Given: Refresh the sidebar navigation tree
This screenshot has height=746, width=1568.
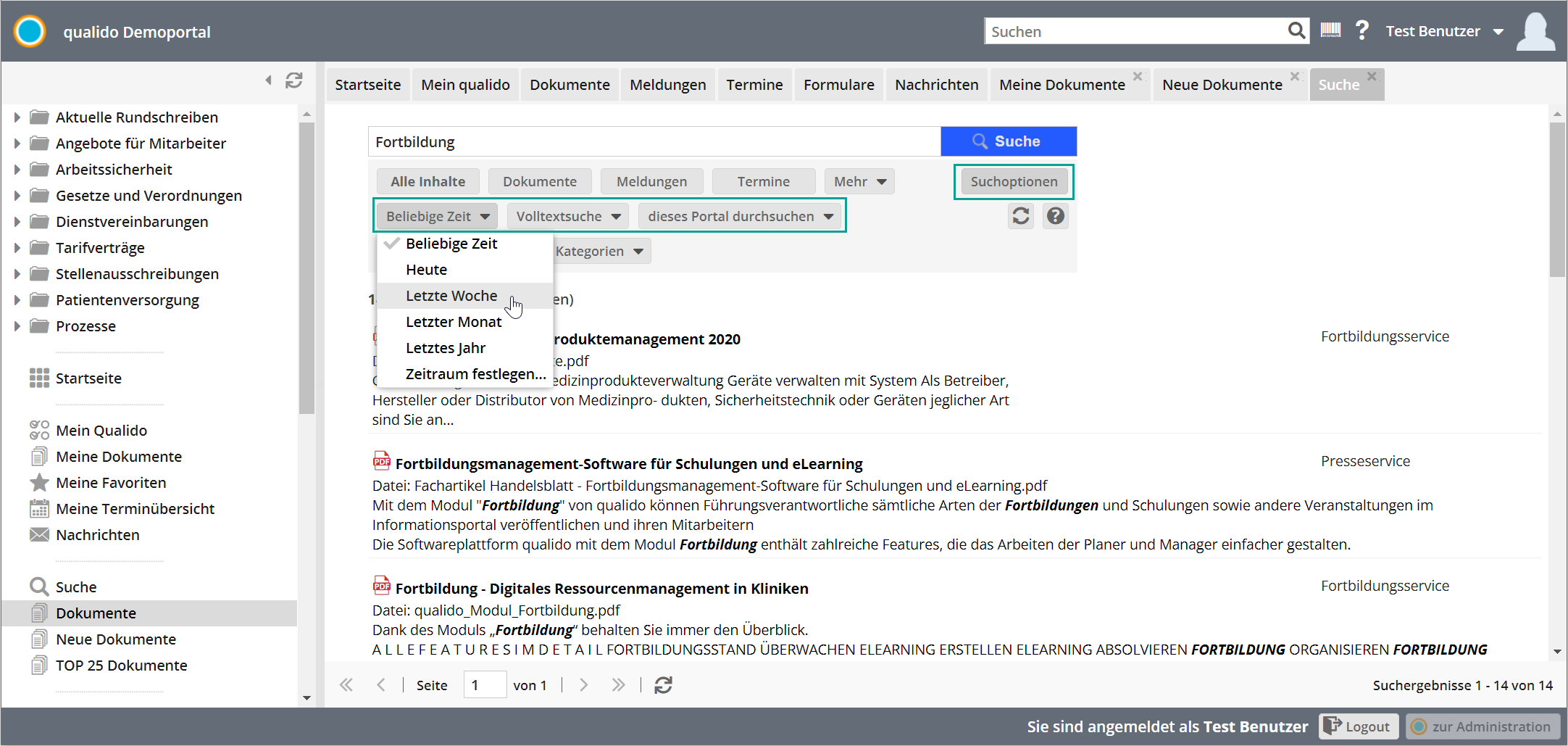Looking at the screenshot, I should 293,80.
